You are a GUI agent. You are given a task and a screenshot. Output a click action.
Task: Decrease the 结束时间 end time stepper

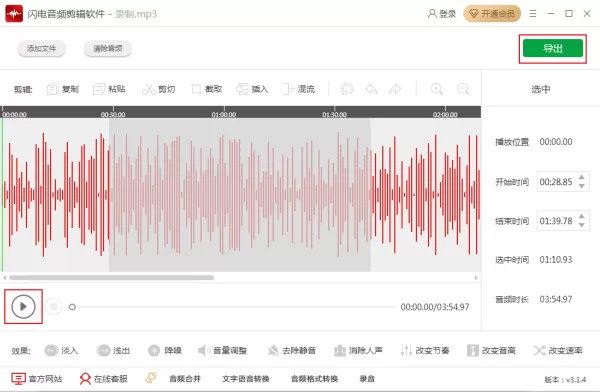tap(582, 225)
